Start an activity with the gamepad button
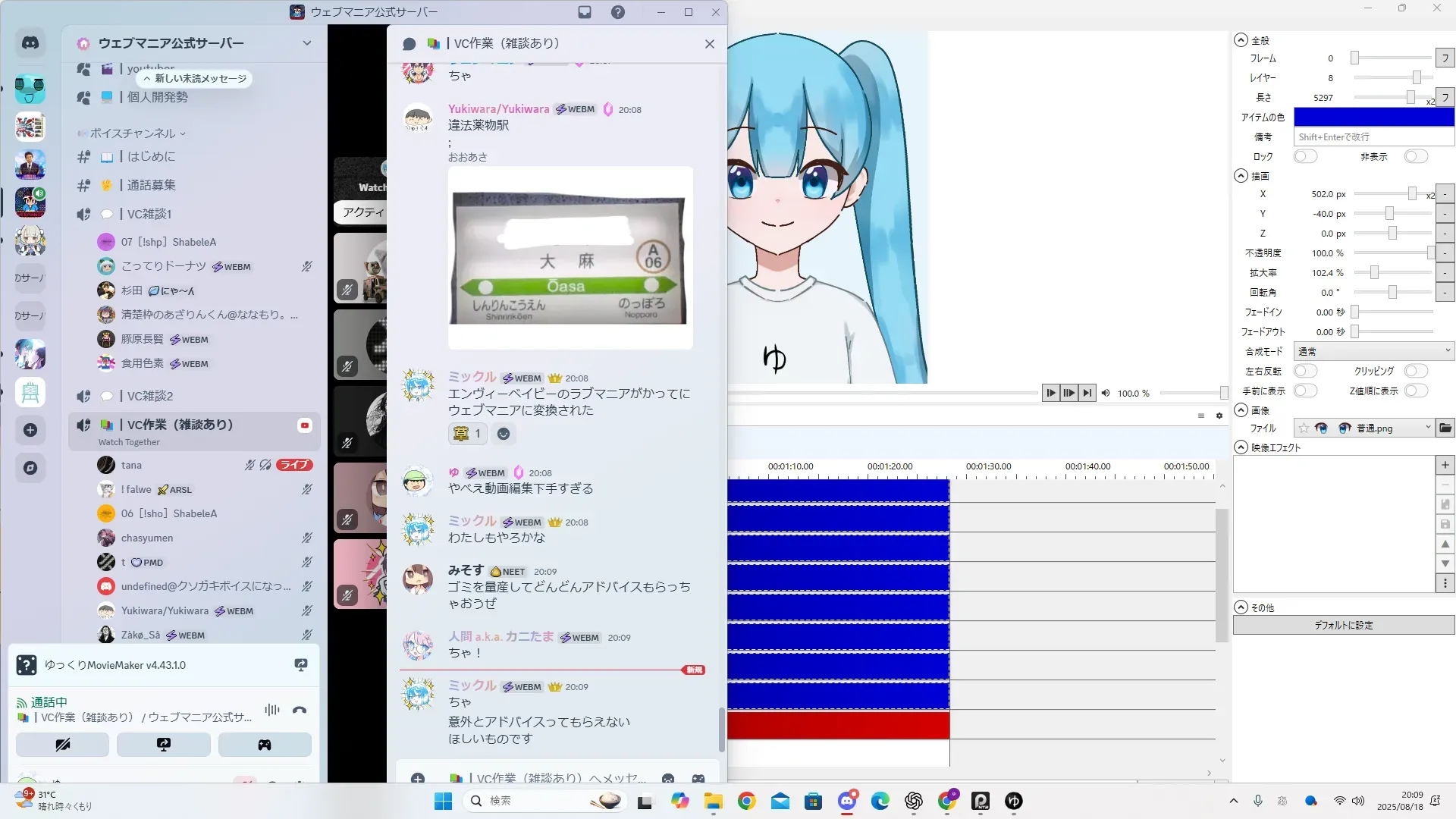This screenshot has height=819, width=1456. tap(265, 745)
